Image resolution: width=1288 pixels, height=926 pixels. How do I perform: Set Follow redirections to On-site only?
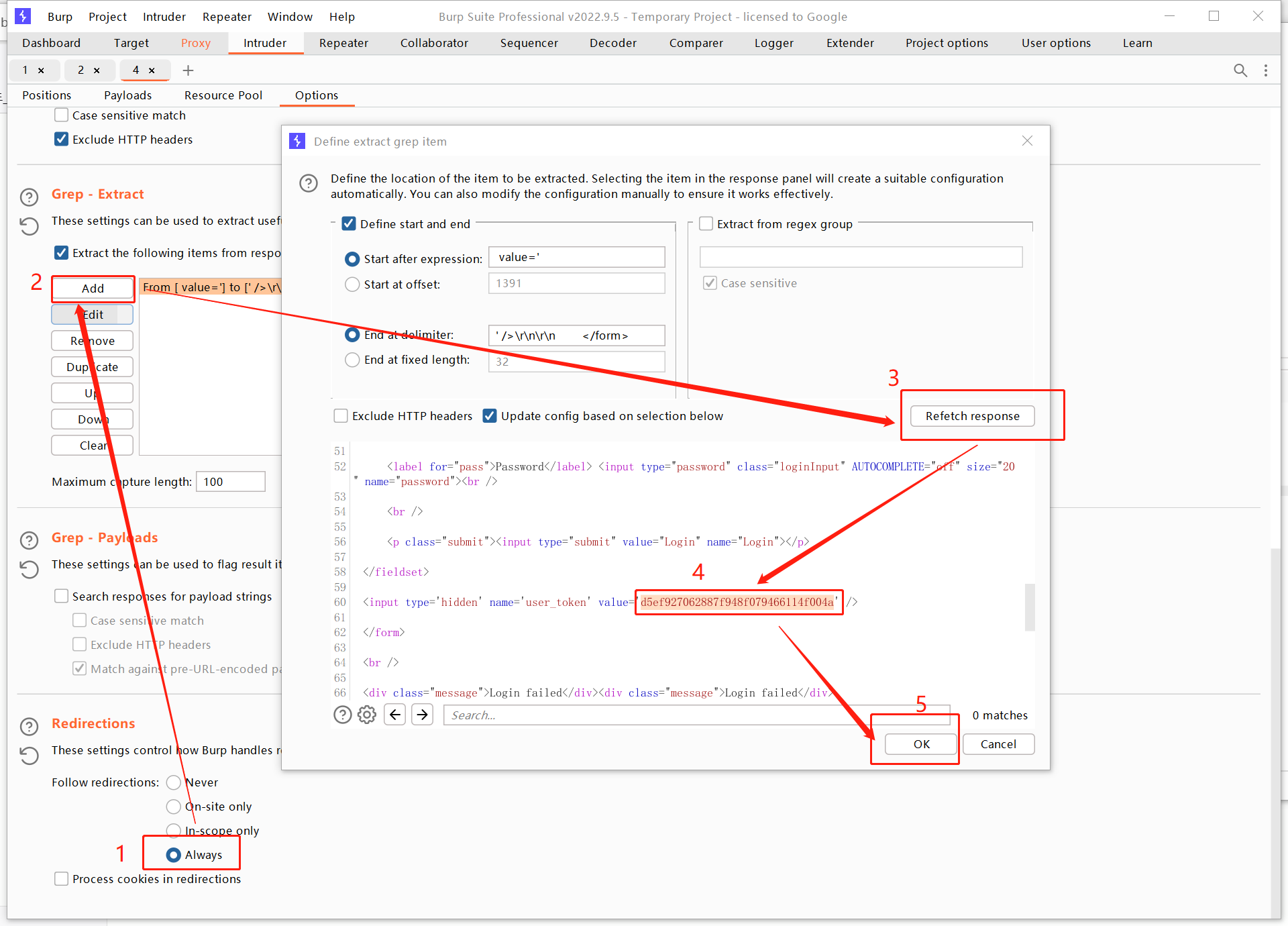point(174,807)
